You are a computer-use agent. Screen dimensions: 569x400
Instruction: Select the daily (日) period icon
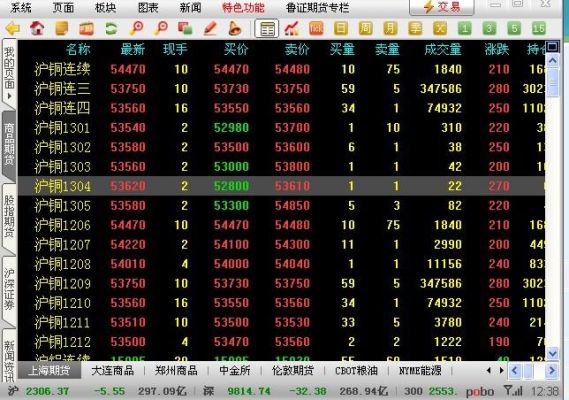(x=341, y=28)
